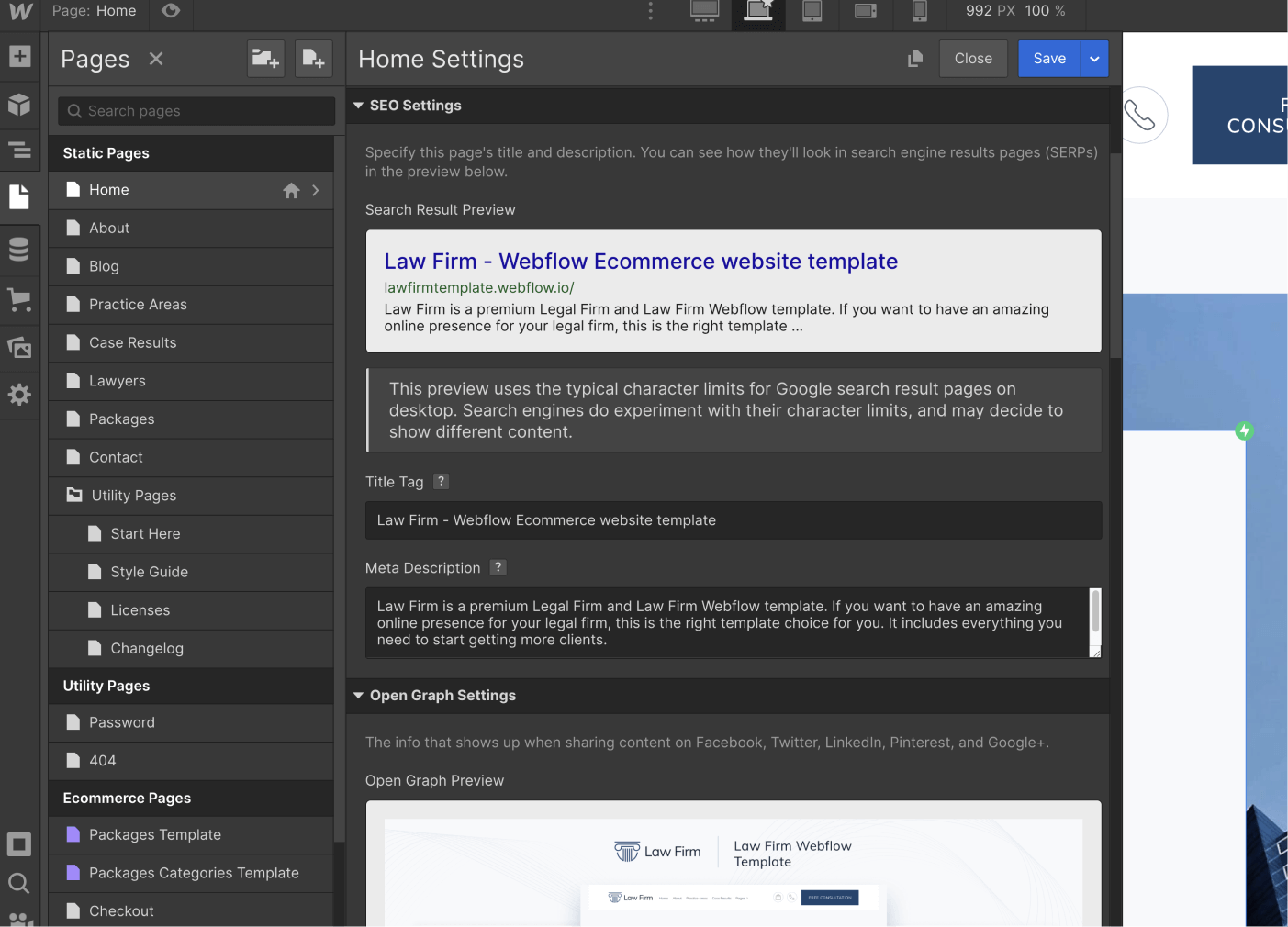Screen dimensions: 1288x927
Task: Open Project Settings via the gear icon
Action: tap(19, 395)
